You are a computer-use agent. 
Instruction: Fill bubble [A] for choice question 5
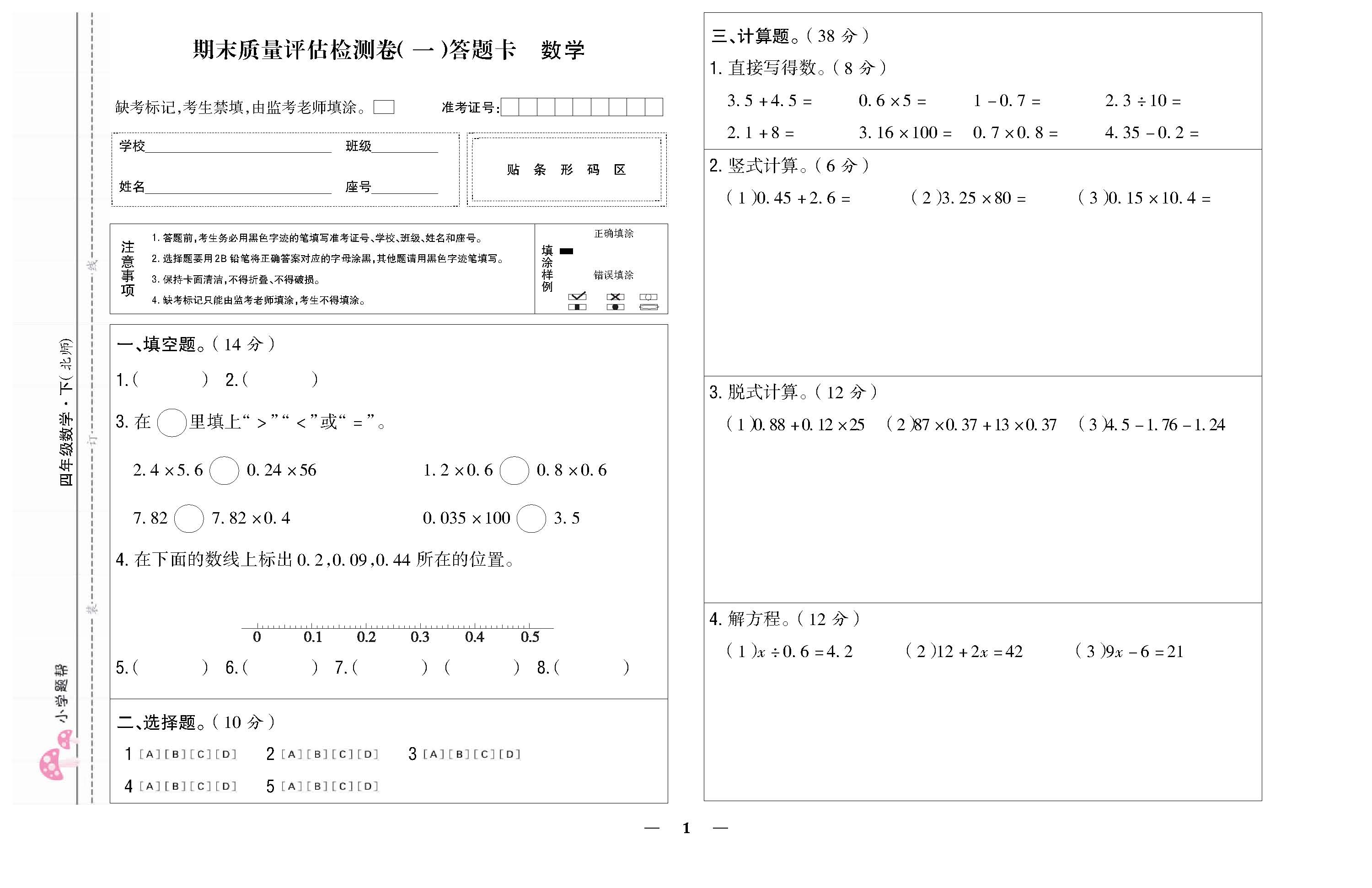(x=291, y=786)
